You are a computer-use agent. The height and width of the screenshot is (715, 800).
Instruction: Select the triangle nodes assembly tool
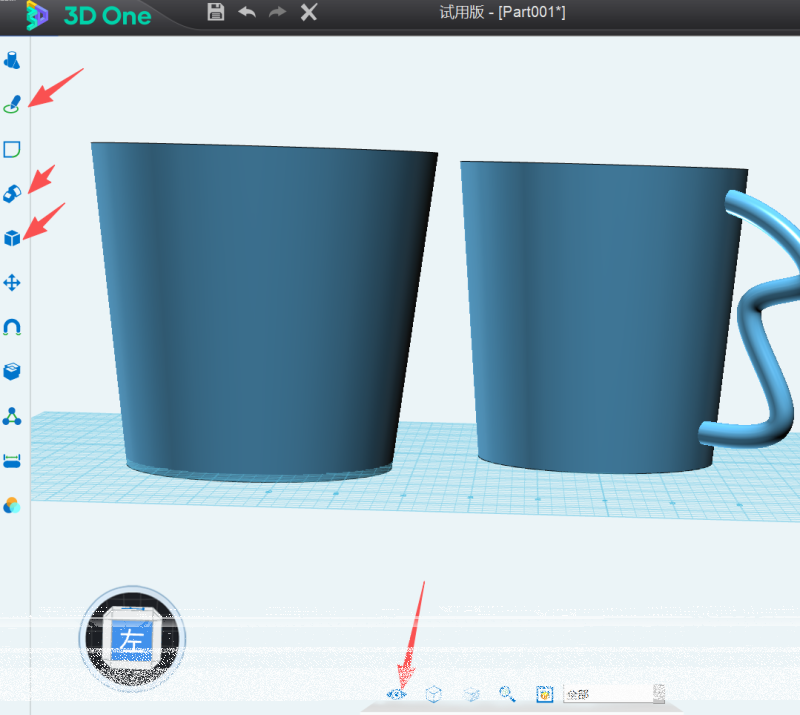(x=12, y=416)
